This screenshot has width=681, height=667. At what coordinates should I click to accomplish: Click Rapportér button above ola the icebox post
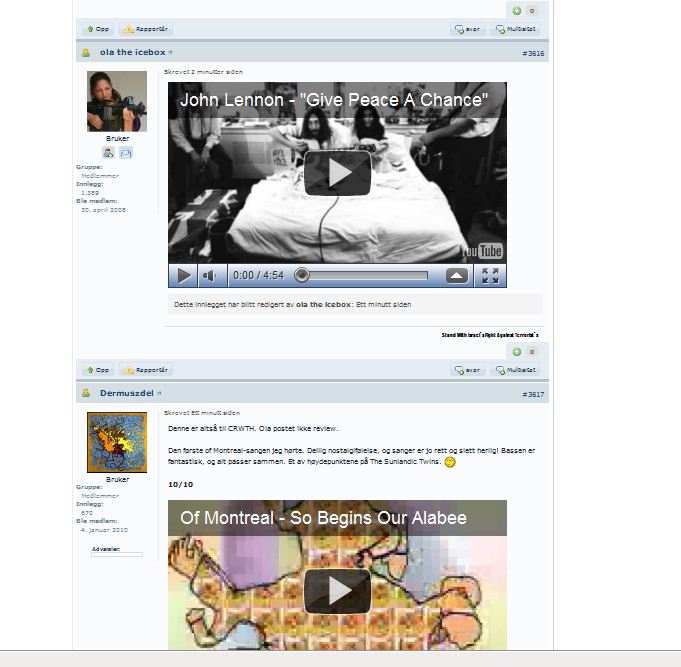tap(146, 29)
